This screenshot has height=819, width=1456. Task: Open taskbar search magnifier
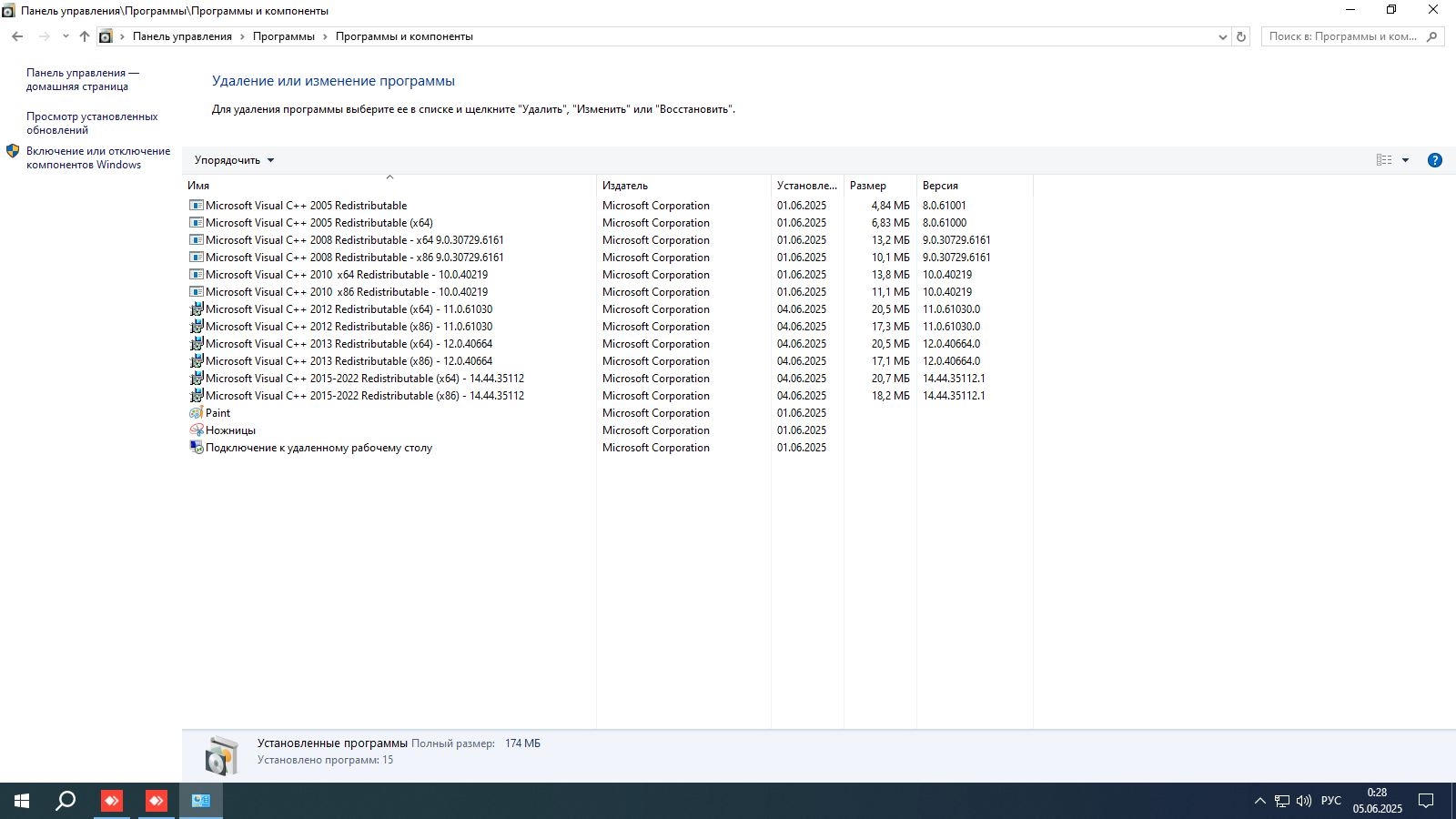pos(66,801)
